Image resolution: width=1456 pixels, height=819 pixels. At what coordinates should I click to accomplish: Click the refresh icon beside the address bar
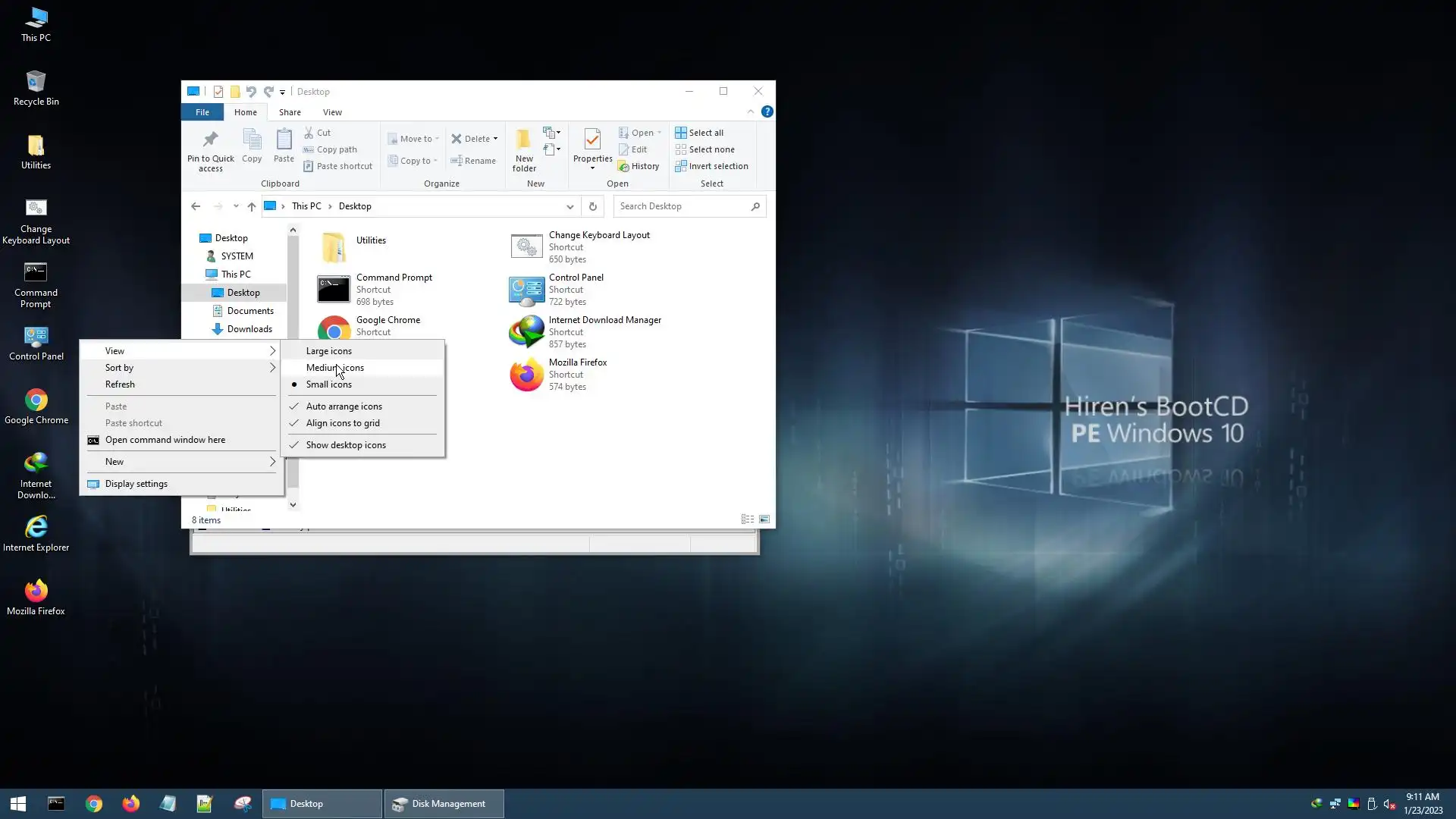click(593, 206)
